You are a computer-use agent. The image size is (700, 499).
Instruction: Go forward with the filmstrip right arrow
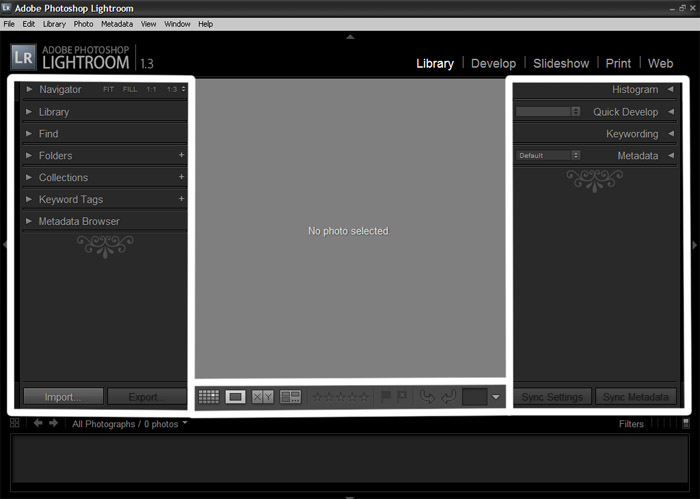pyautogui.click(x=54, y=423)
